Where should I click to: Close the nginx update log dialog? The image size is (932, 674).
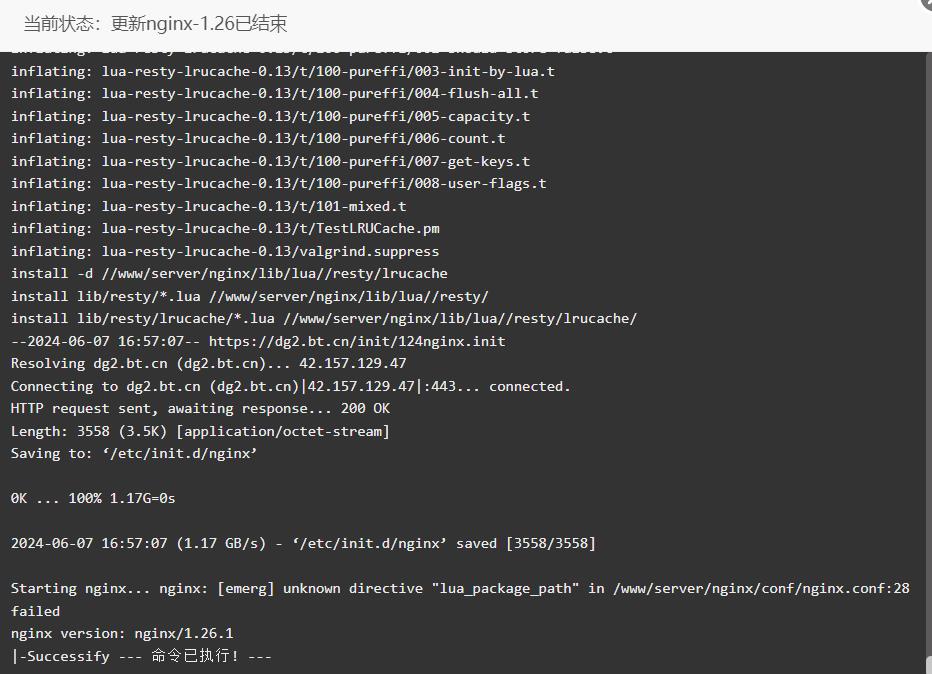coord(926,3)
